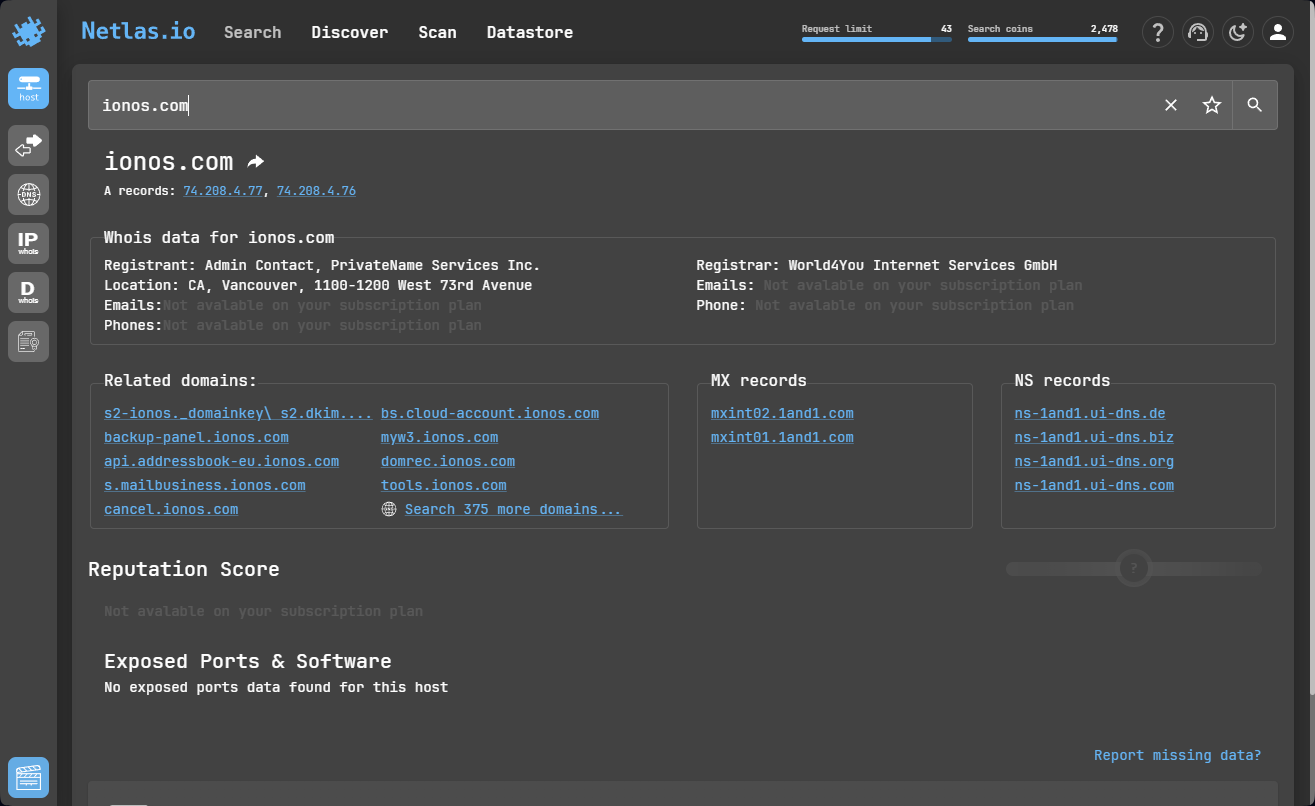Screen dimensions: 1315x806
Task: Open the Scan menu
Action: tap(437, 32)
